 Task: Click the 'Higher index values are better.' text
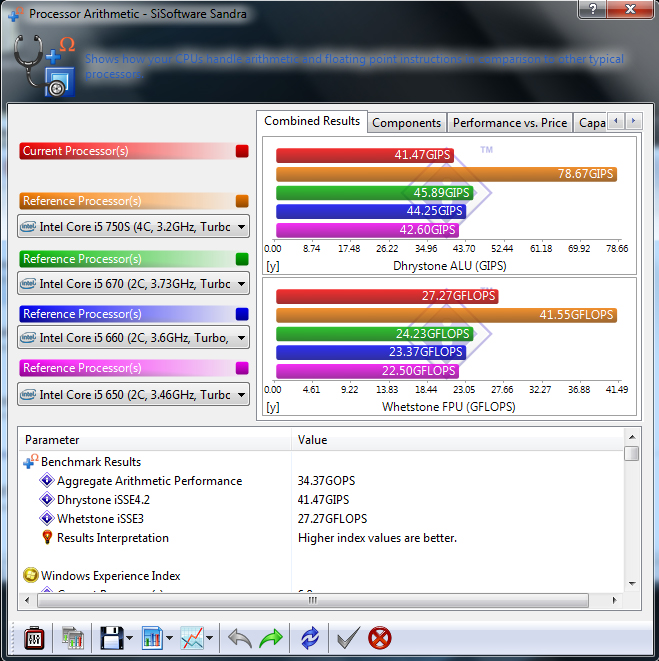[x=377, y=538]
